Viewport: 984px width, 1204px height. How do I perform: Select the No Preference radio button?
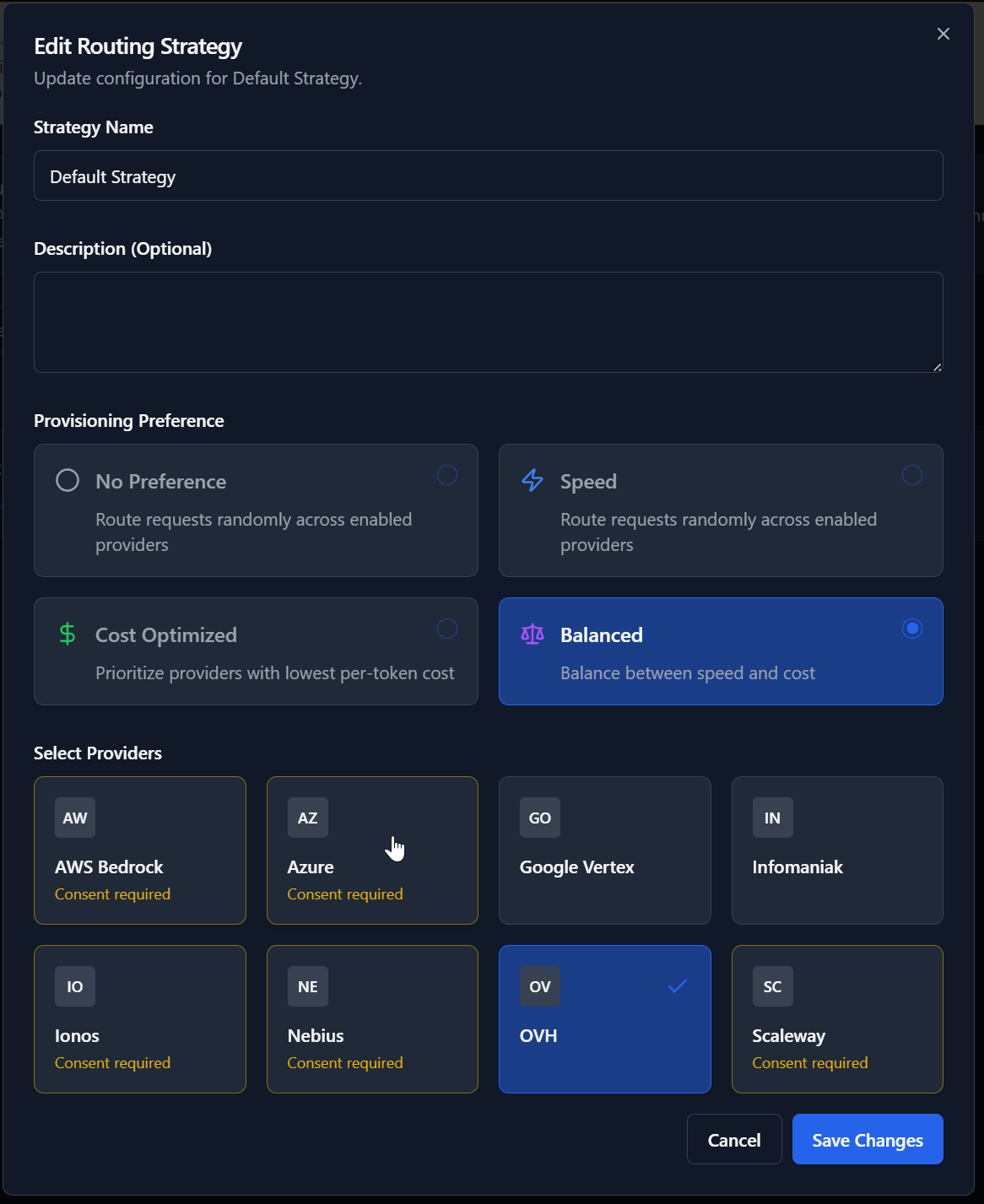pyautogui.click(x=447, y=475)
